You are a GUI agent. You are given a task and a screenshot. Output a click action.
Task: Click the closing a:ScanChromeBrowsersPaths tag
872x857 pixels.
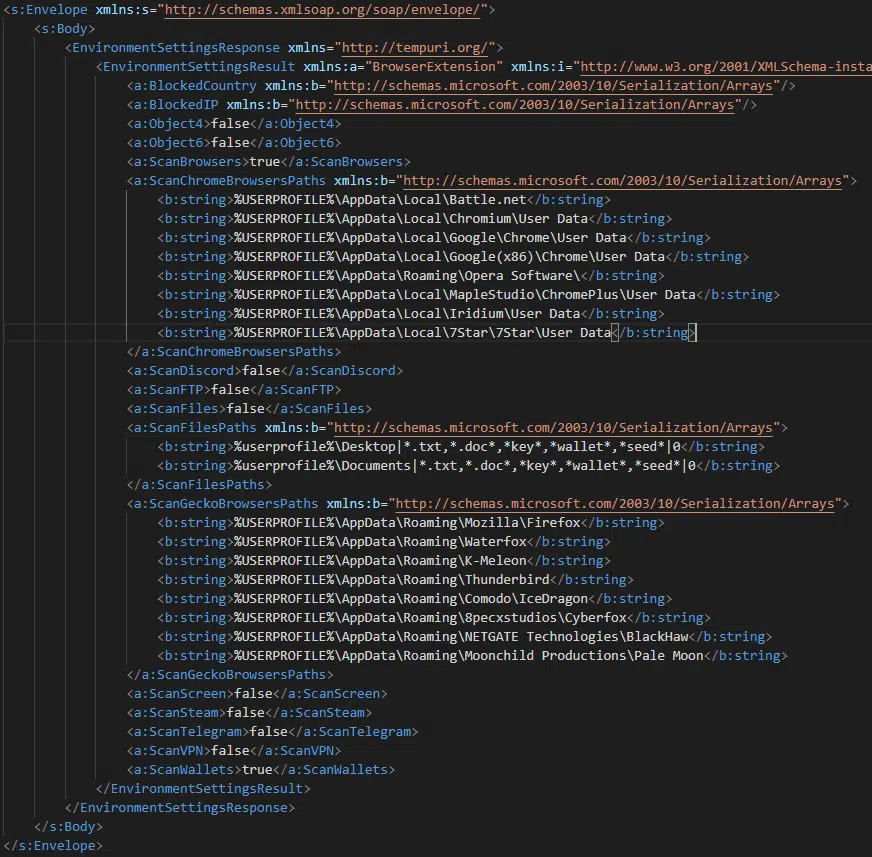coord(234,352)
